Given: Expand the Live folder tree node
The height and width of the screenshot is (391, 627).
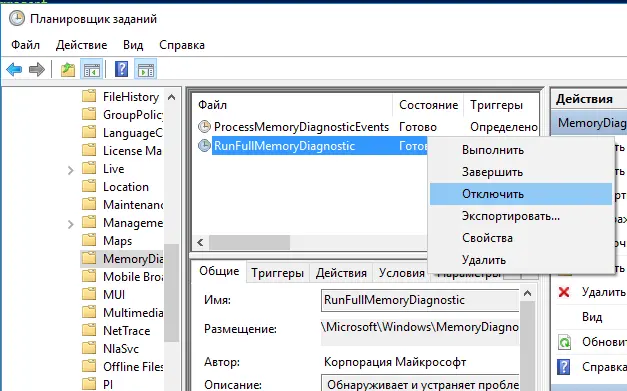Looking at the screenshot, I should click(71, 170).
